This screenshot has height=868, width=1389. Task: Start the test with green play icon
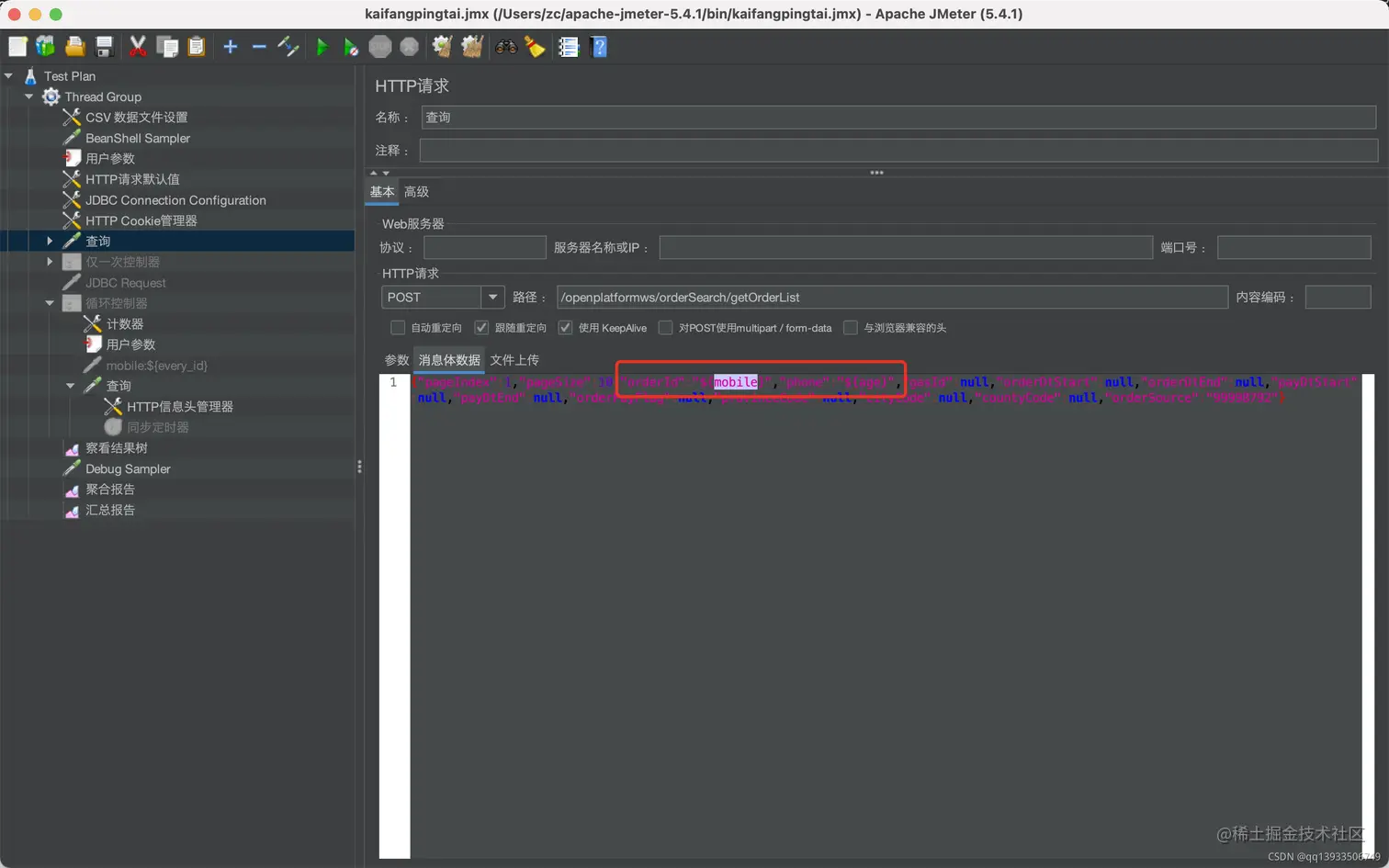coord(322,47)
